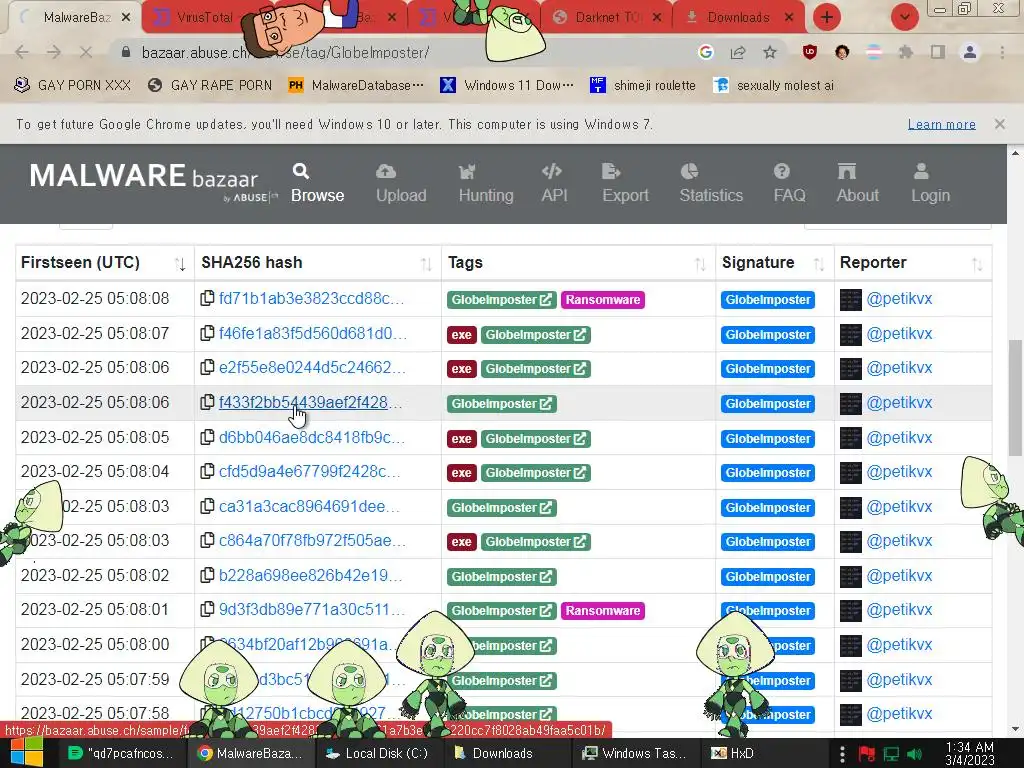Open the API documentation page
Viewport: 1024px width, 768px height.
(554, 184)
